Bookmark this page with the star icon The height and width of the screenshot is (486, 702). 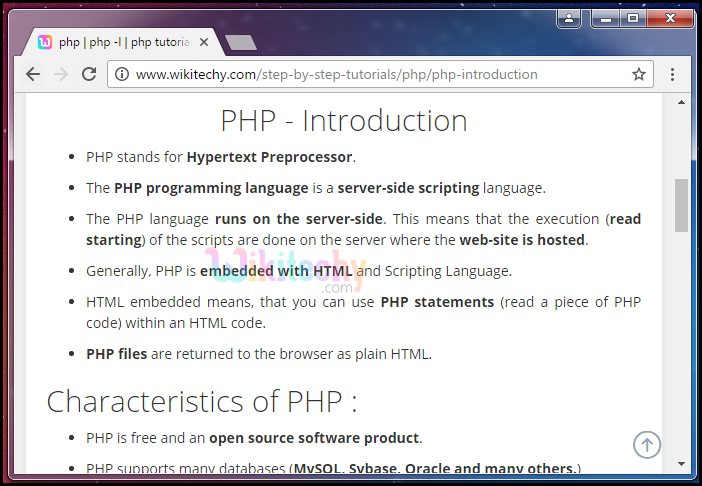point(639,74)
